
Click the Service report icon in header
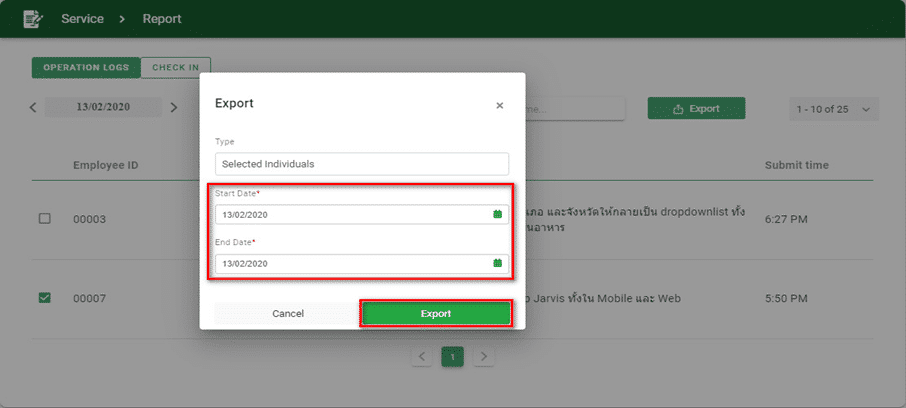(x=33, y=18)
